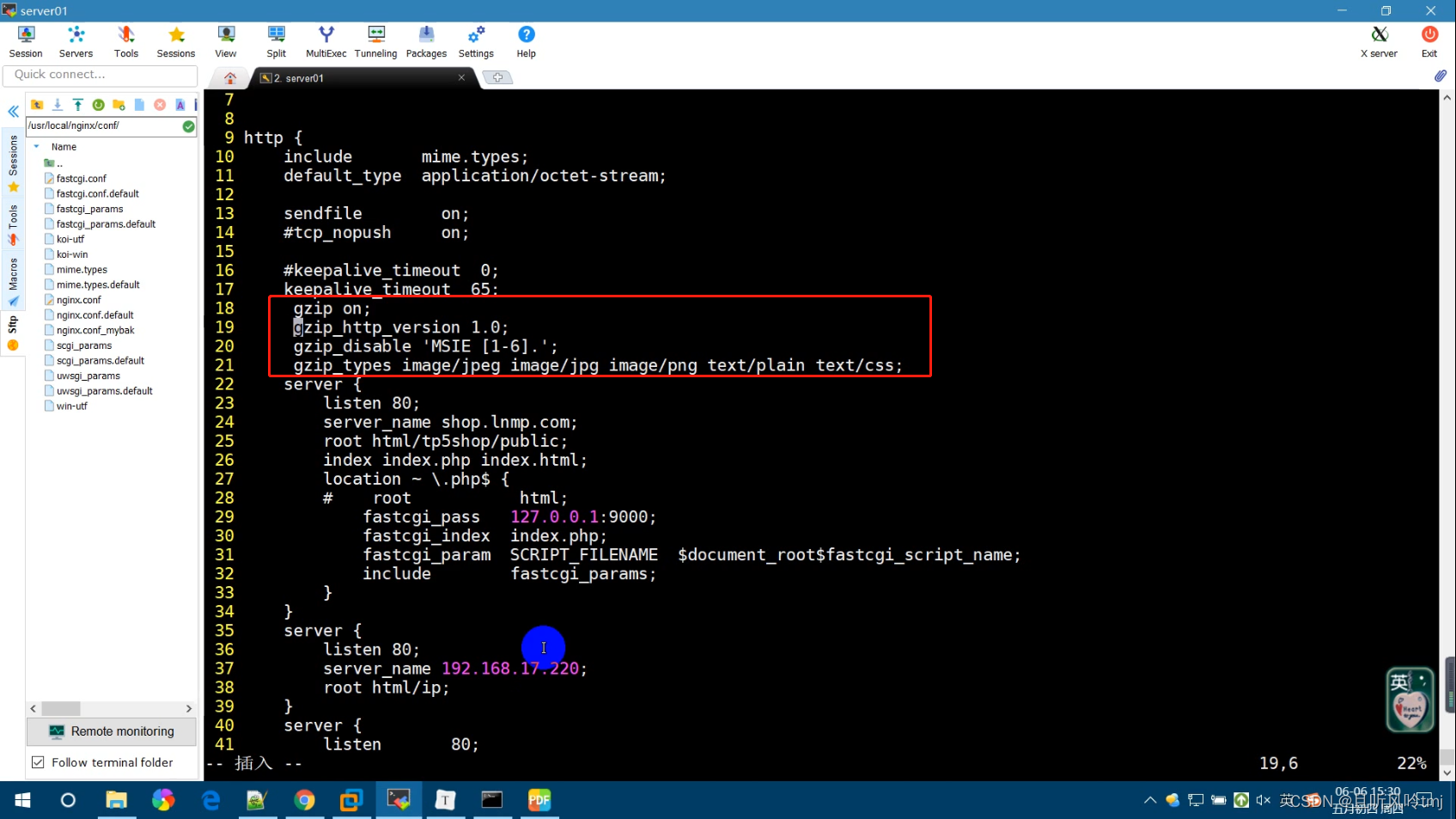Collapse the sidebar with double chevron
This screenshot has height=819, width=1456.
14,112
